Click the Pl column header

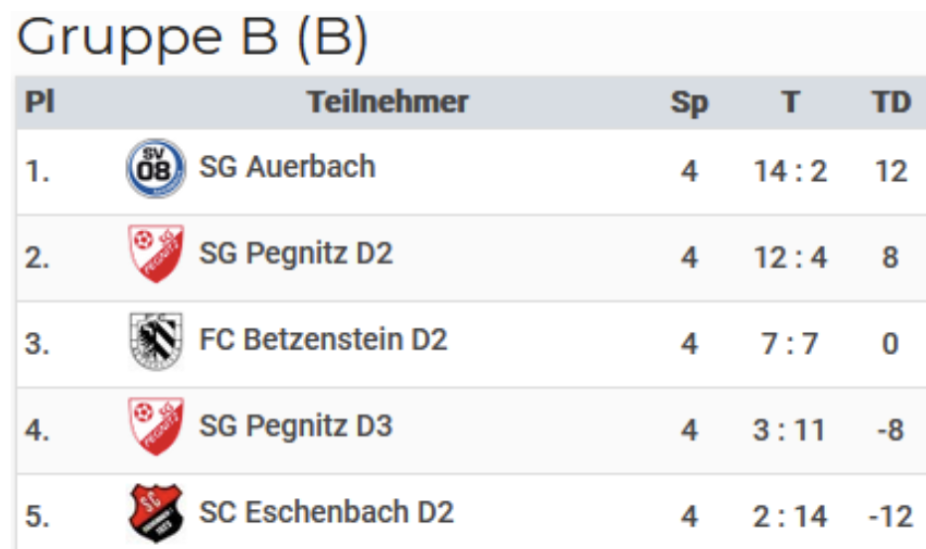(x=39, y=101)
